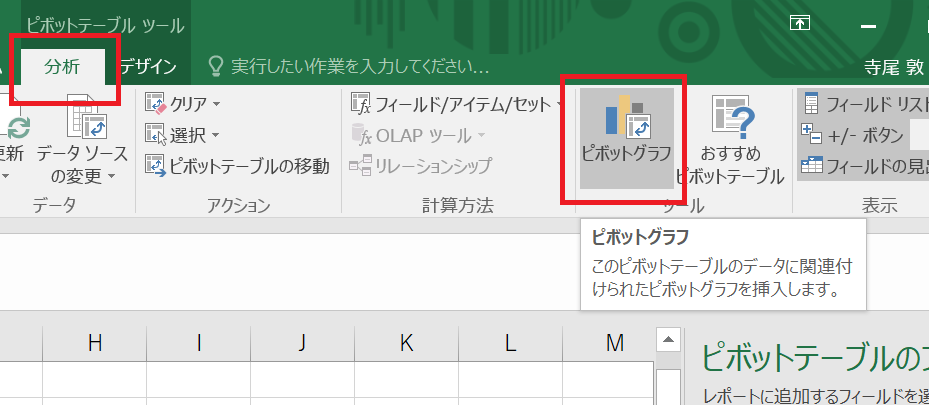This screenshot has height=405, width=929.
Task: Select column I header
Action: point(198,343)
